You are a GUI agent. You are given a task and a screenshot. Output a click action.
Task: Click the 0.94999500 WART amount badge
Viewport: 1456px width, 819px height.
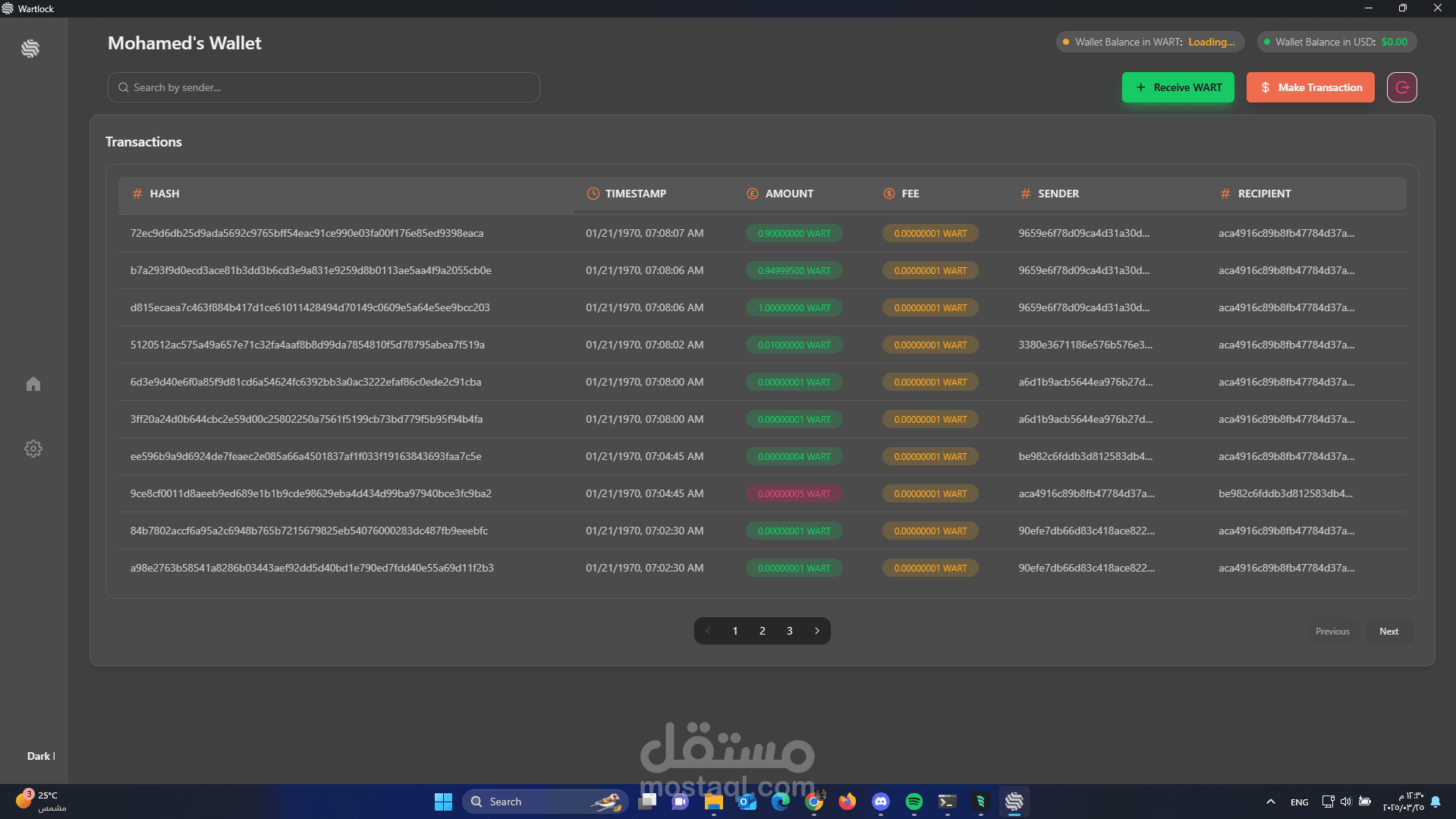(x=794, y=270)
